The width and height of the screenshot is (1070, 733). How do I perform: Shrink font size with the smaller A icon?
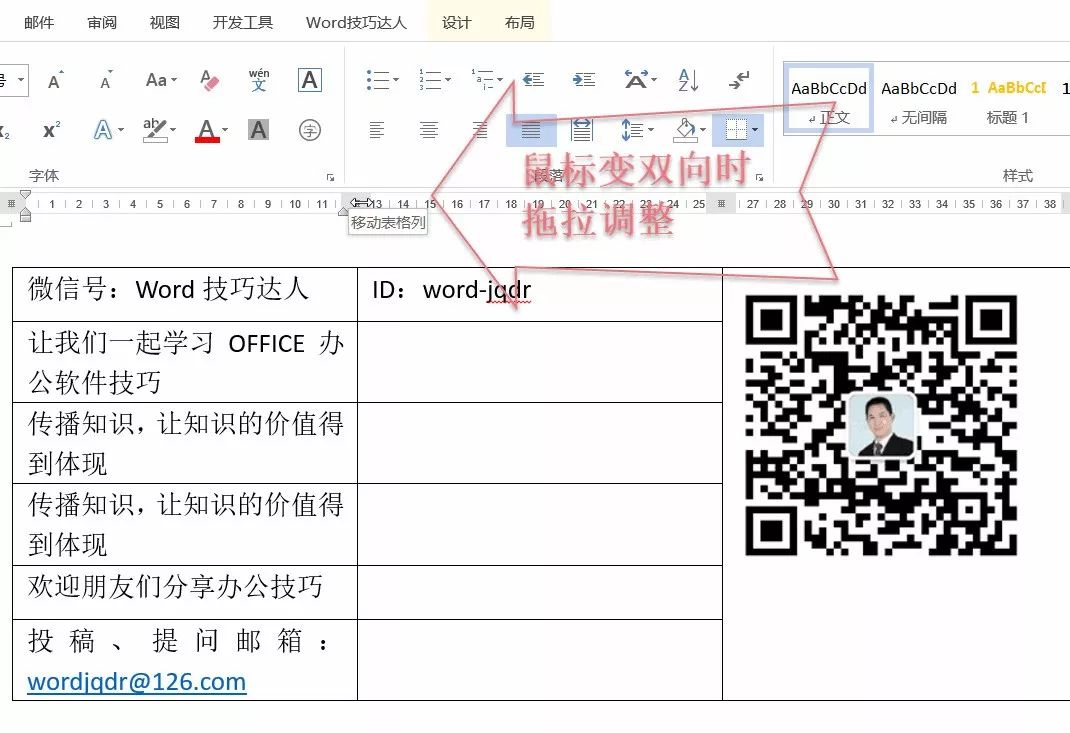click(106, 81)
